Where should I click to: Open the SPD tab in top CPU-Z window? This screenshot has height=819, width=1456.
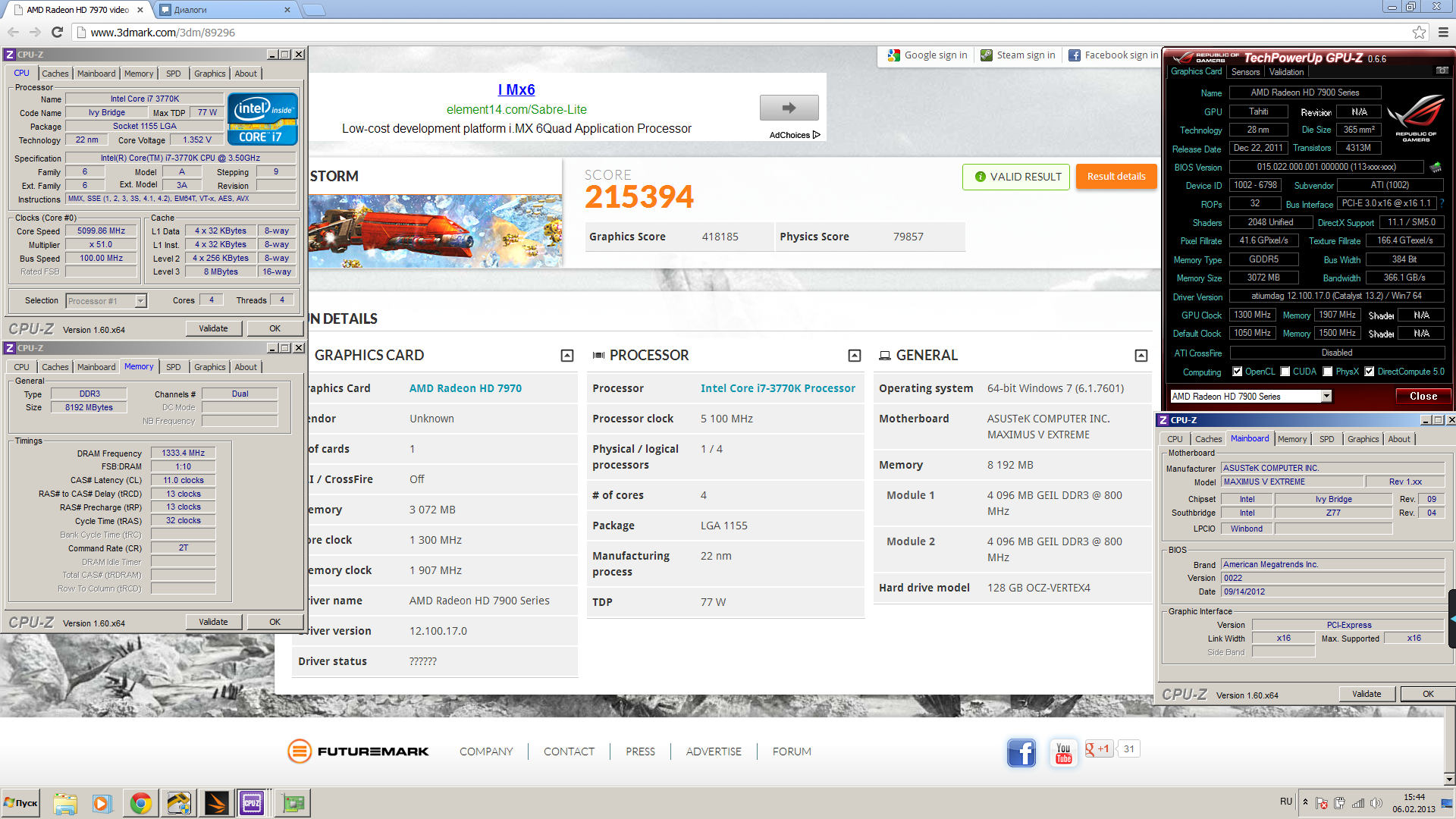[x=173, y=74]
